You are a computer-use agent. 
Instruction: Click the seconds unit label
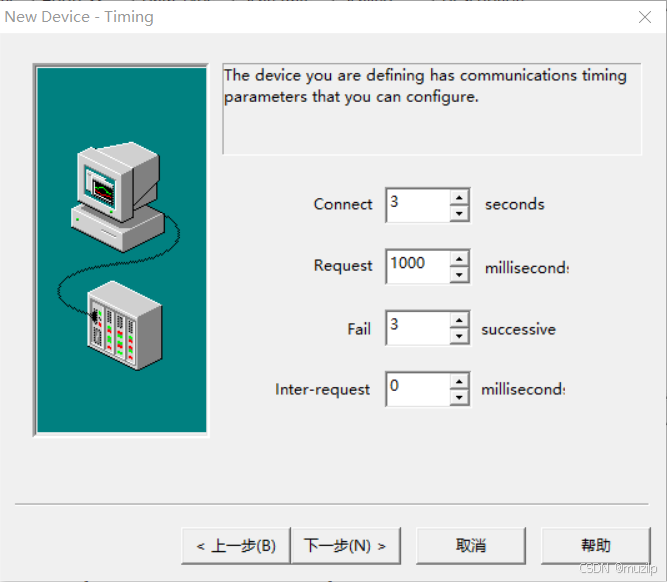pyautogui.click(x=515, y=205)
